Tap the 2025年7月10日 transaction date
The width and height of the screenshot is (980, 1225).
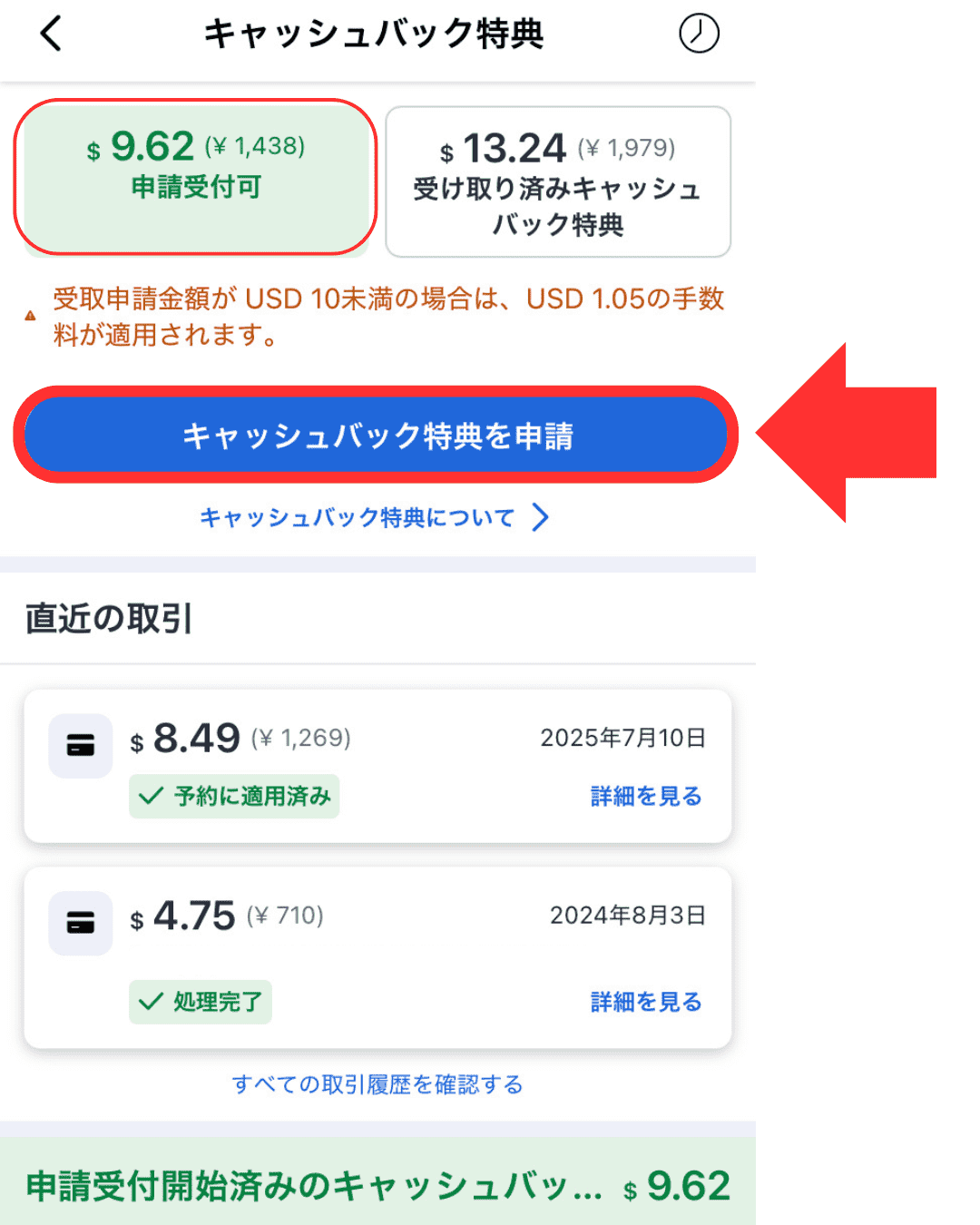622,738
